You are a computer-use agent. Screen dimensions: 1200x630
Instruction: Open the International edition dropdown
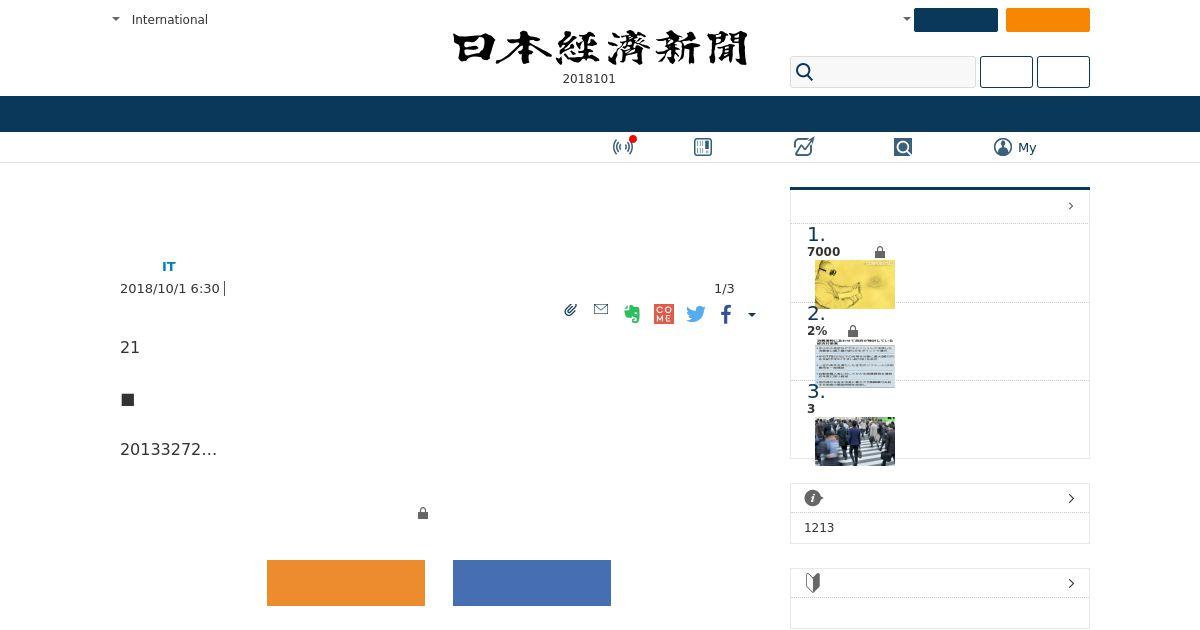coord(160,19)
